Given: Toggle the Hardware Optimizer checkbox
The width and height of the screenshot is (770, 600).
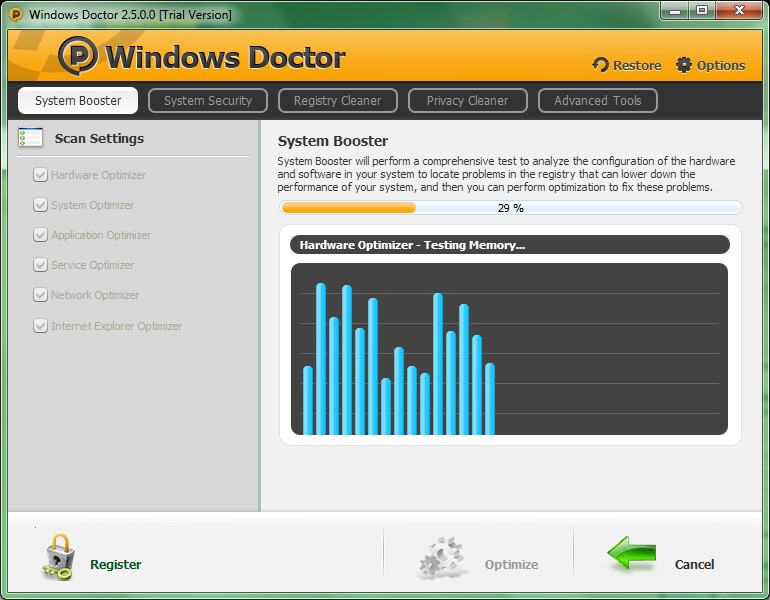Looking at the screenshot, I should pos(40,175).
